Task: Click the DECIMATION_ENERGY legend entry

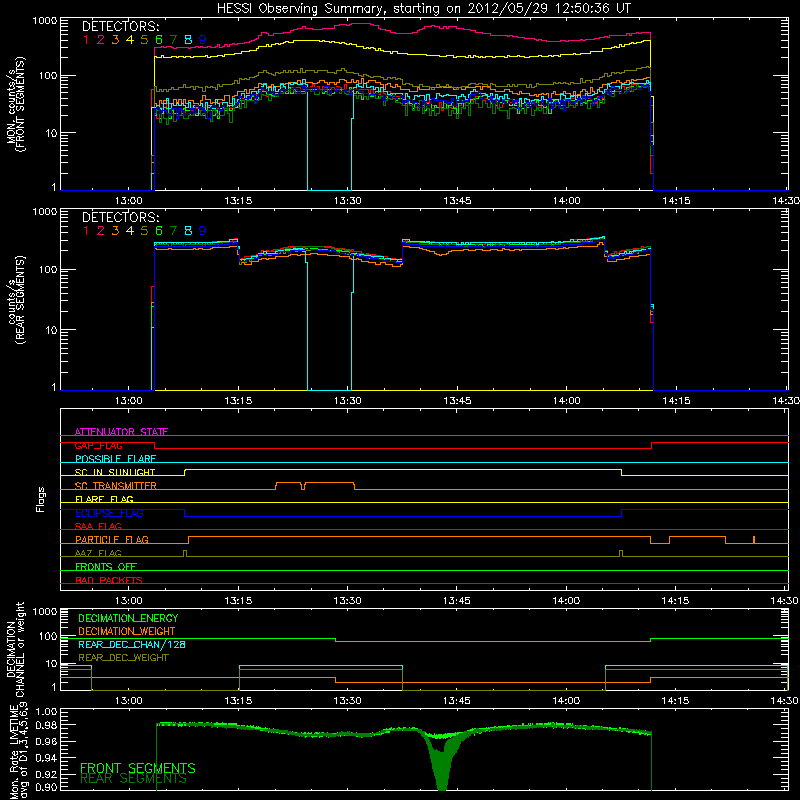Action: pyautogui.click(x=128, y=618)
